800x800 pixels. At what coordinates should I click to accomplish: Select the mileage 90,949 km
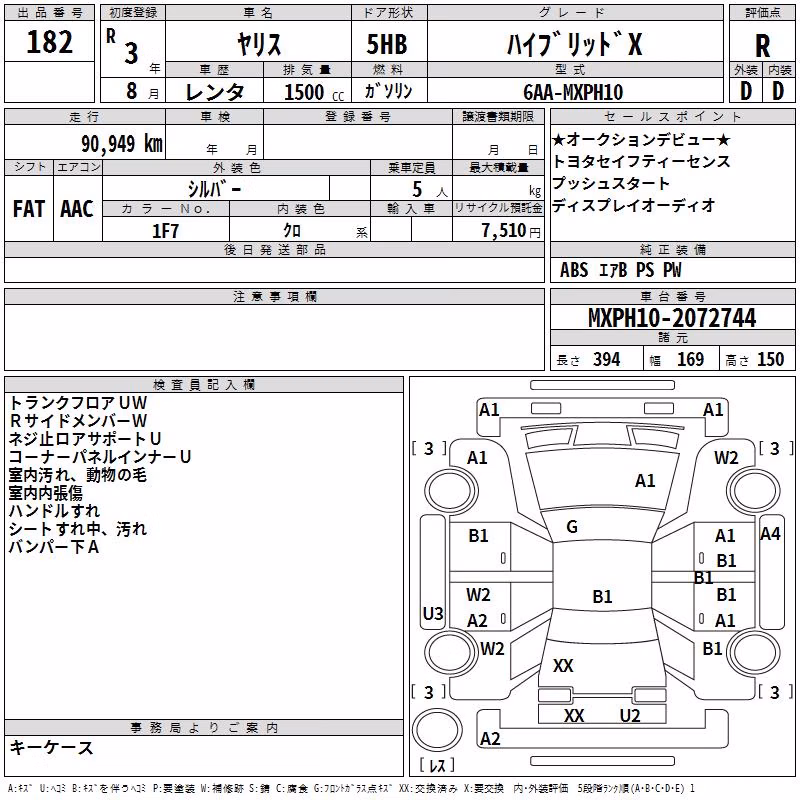coord(122,144)
